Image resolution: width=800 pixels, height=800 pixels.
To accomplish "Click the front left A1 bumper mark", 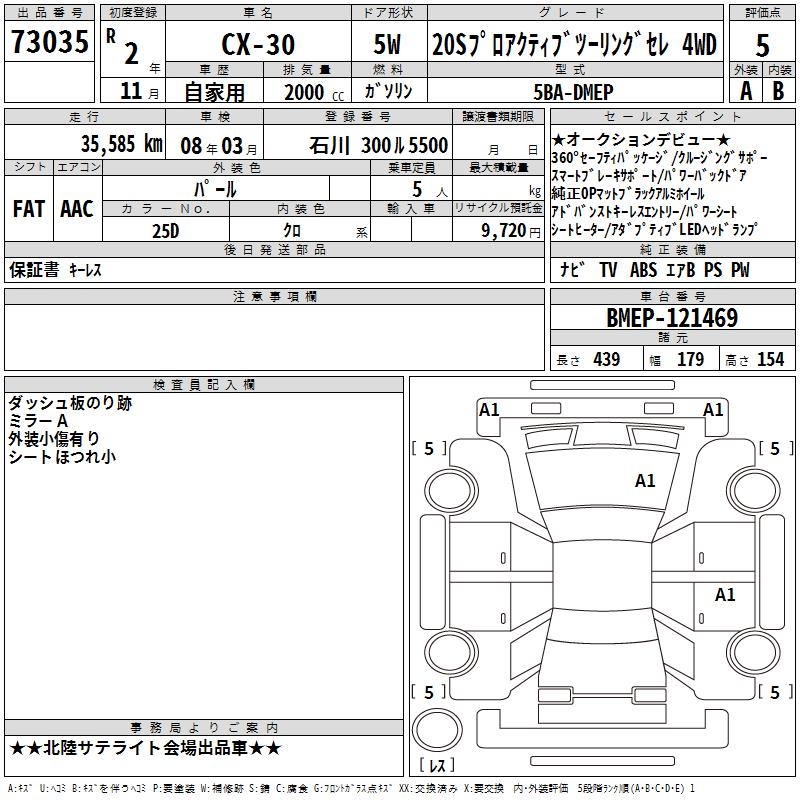I will (489, 410).
